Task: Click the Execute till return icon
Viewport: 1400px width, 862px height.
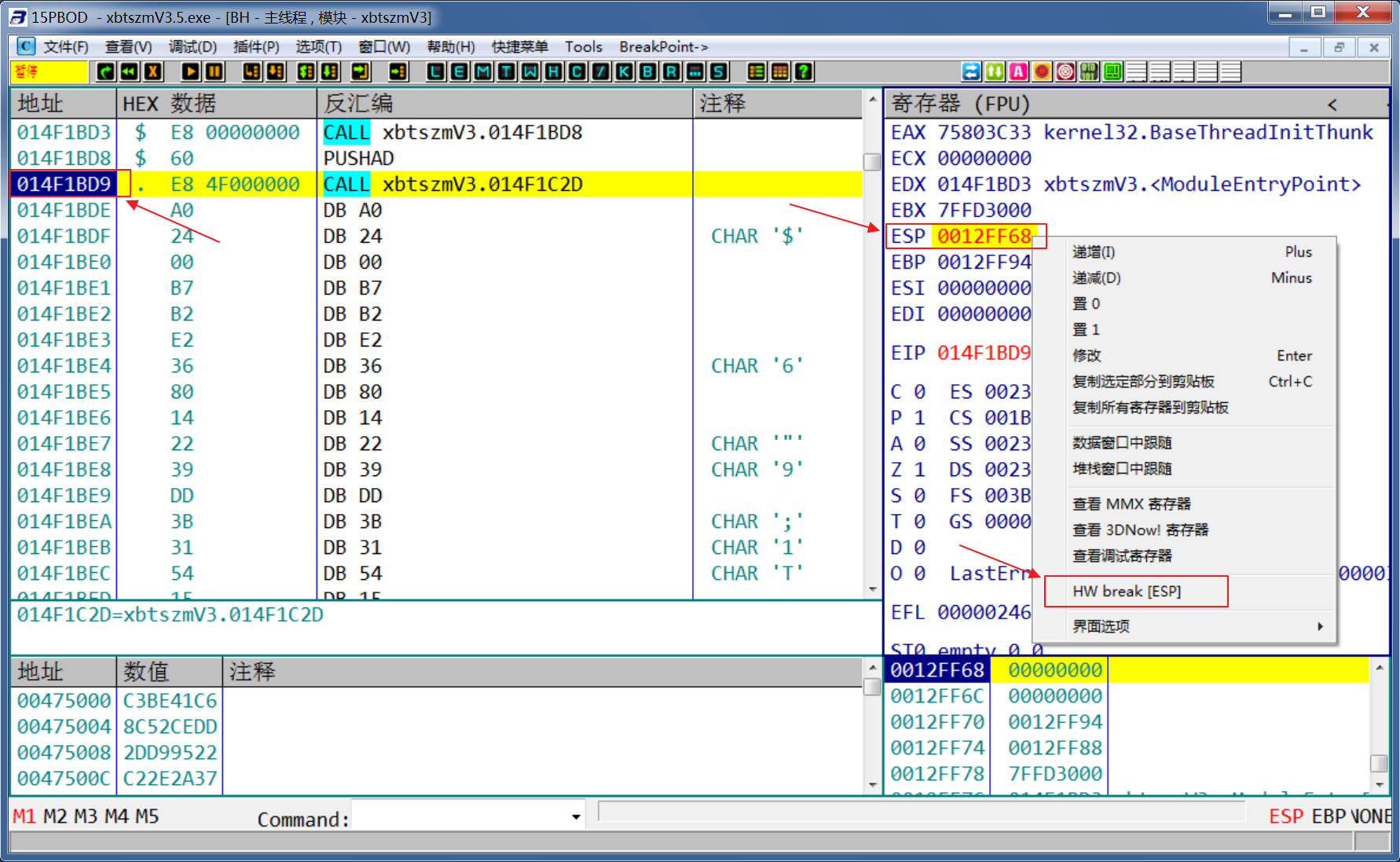Action: [361, 72]
